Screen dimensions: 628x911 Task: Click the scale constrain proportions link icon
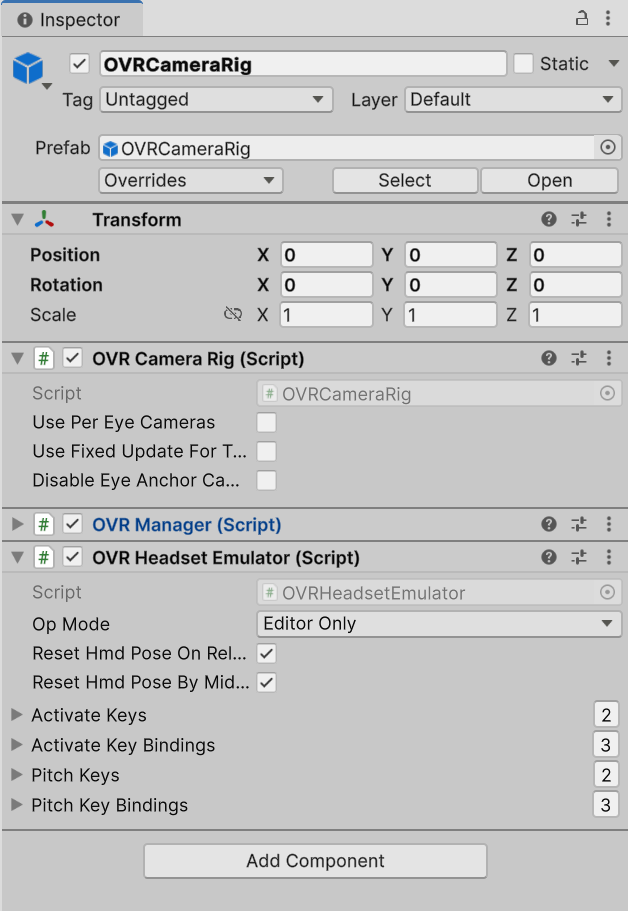[233, 315]
